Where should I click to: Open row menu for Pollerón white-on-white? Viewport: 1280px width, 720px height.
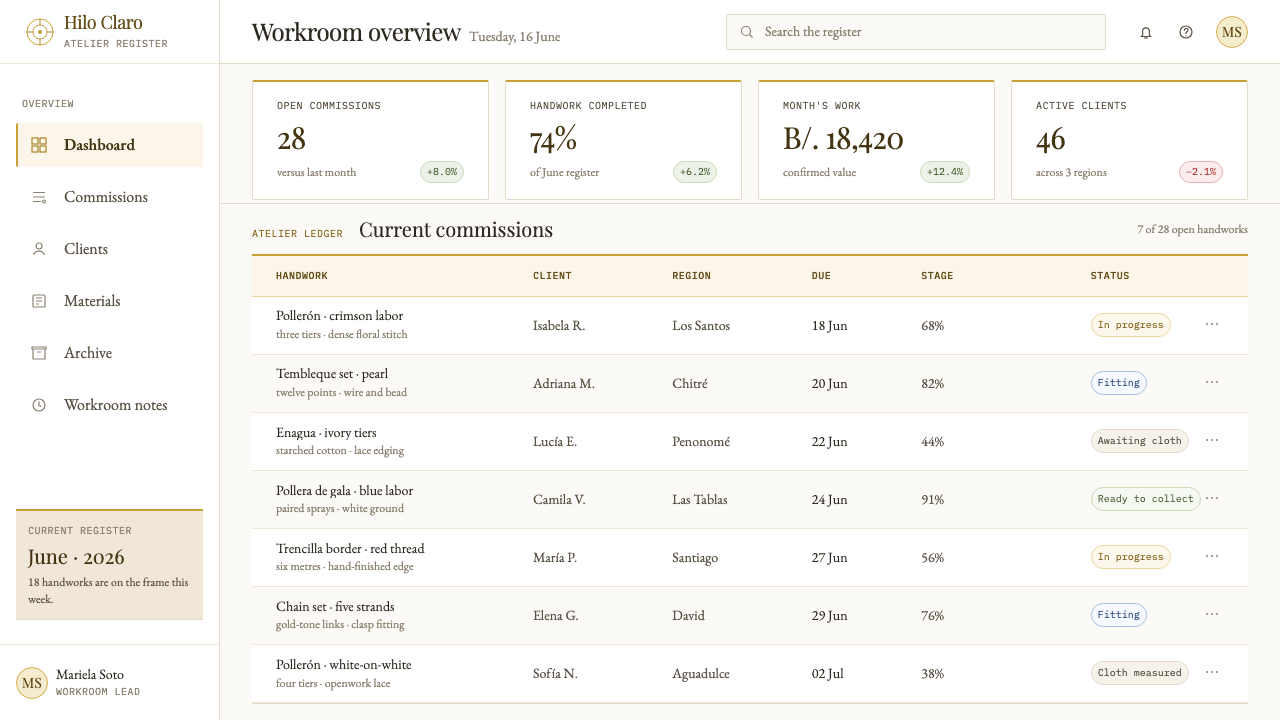(x=1212, y=672)
